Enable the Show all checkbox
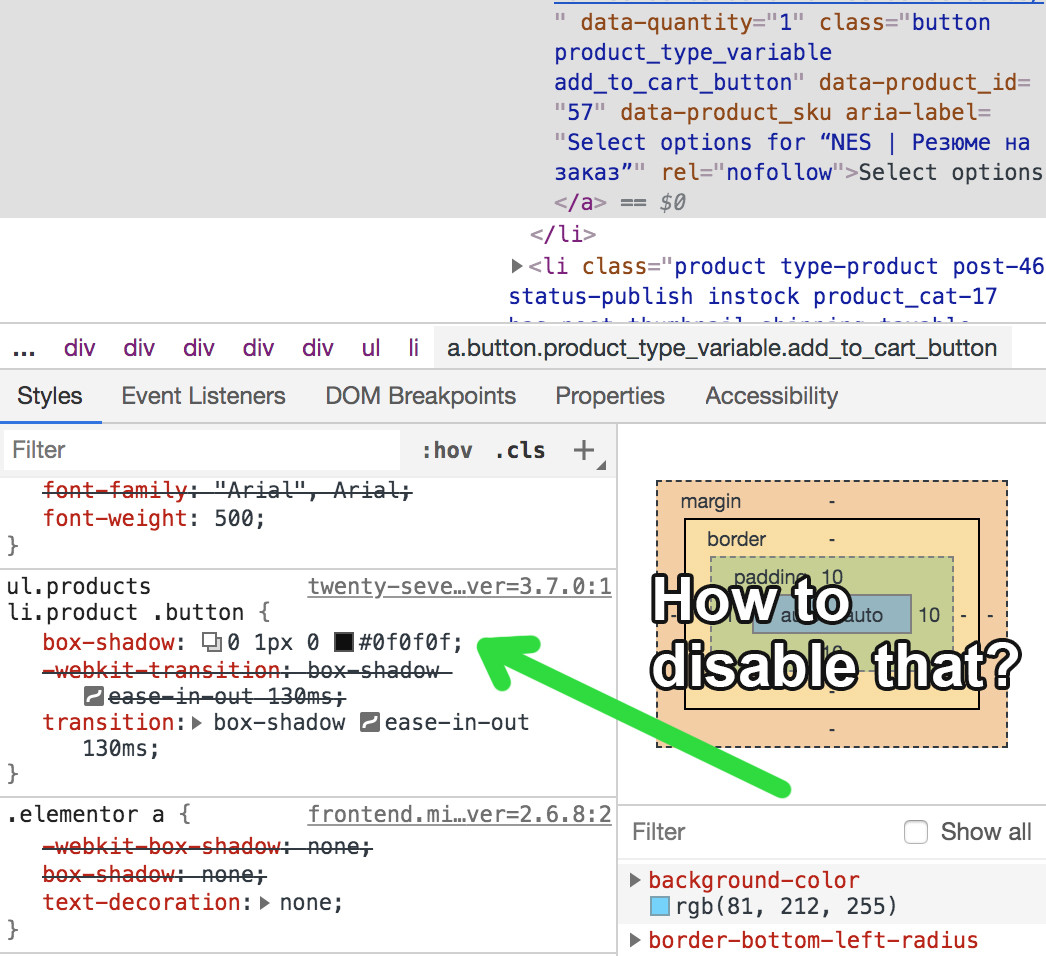This screenshot has width=1046, height=956. [x=916, y=832]
